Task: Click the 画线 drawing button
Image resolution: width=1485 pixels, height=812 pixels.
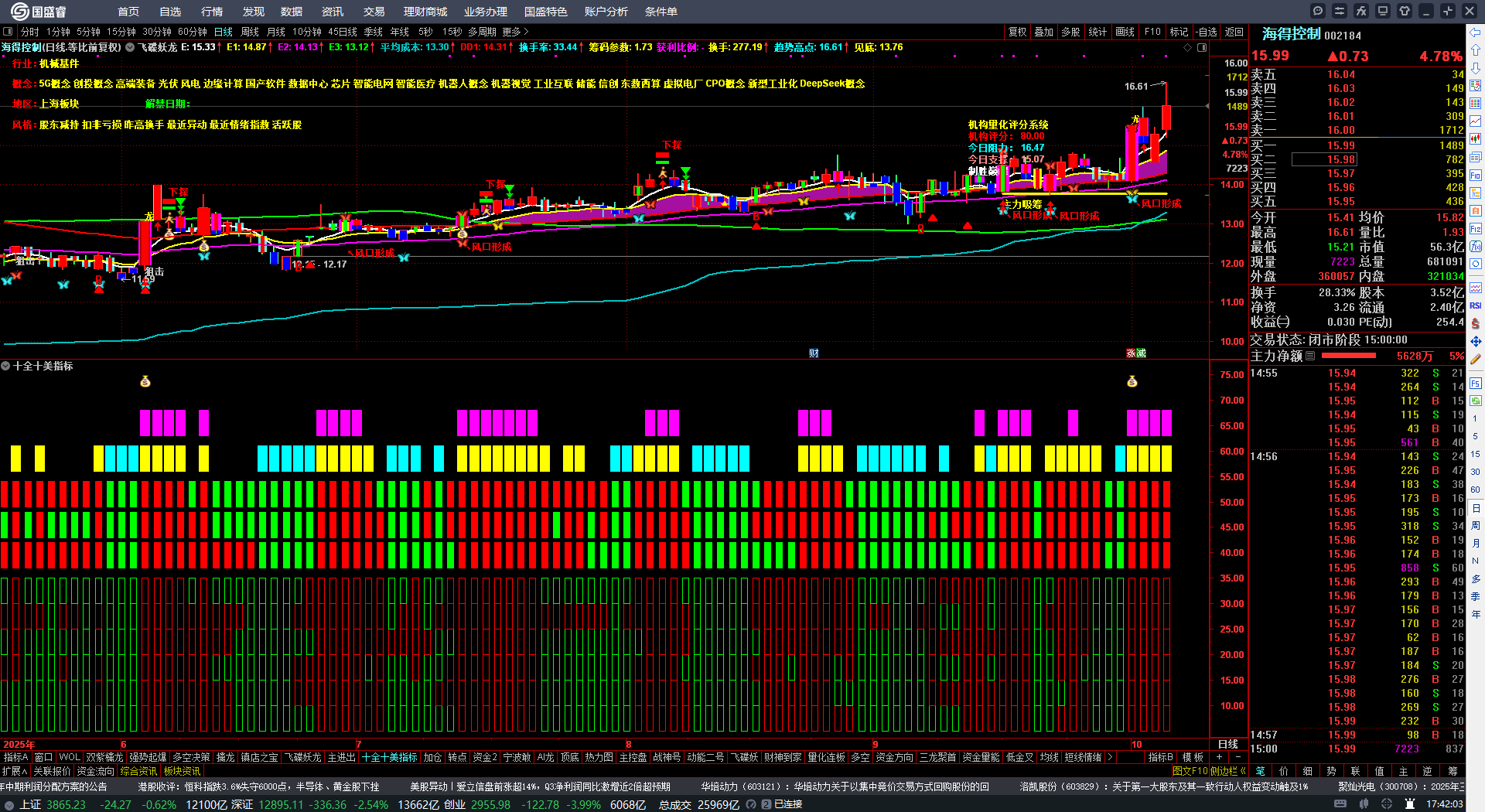Action: coord(1125,32)
